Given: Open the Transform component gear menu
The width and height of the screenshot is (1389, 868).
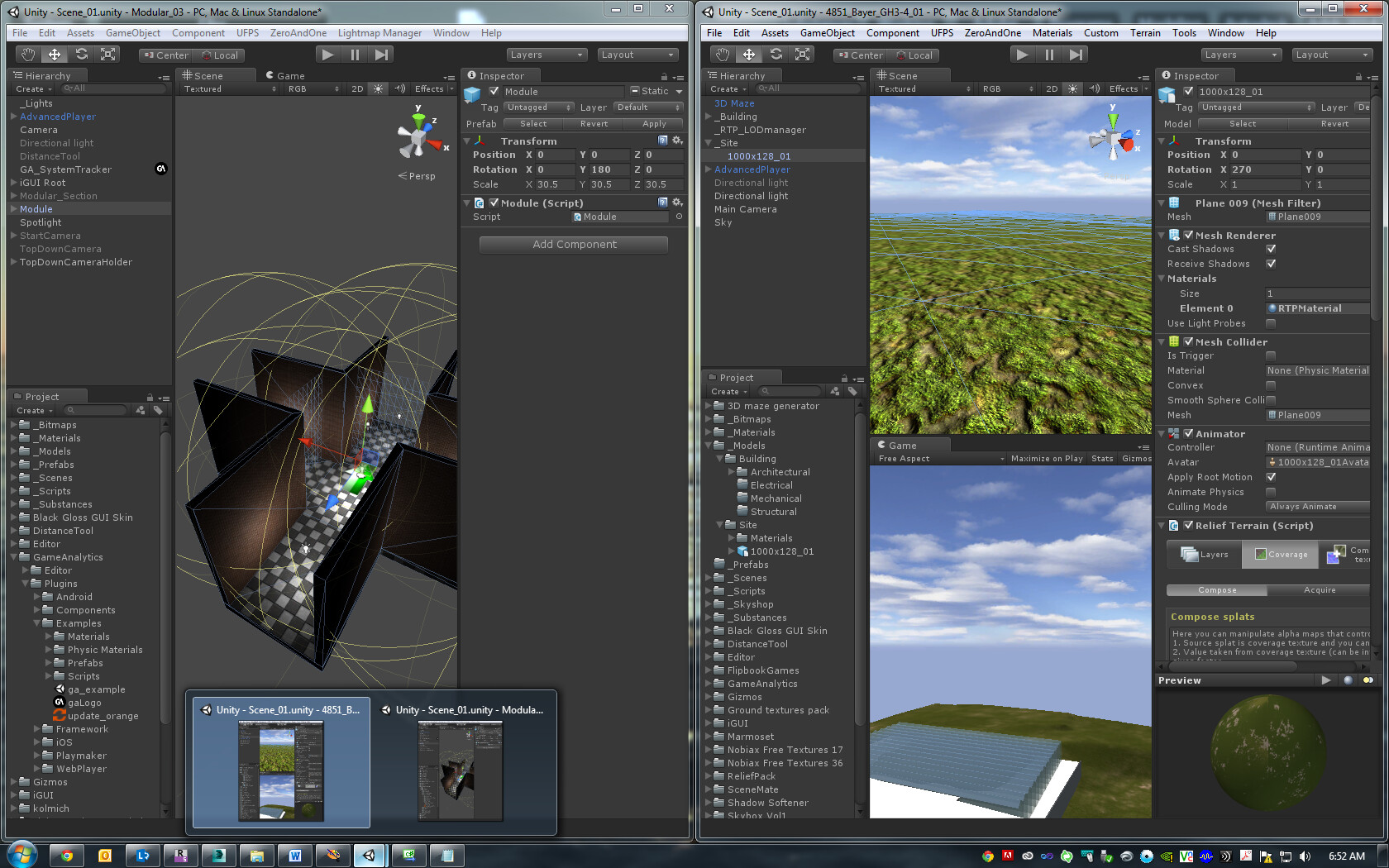Looking at the screenshot, I should click(678, 141).
